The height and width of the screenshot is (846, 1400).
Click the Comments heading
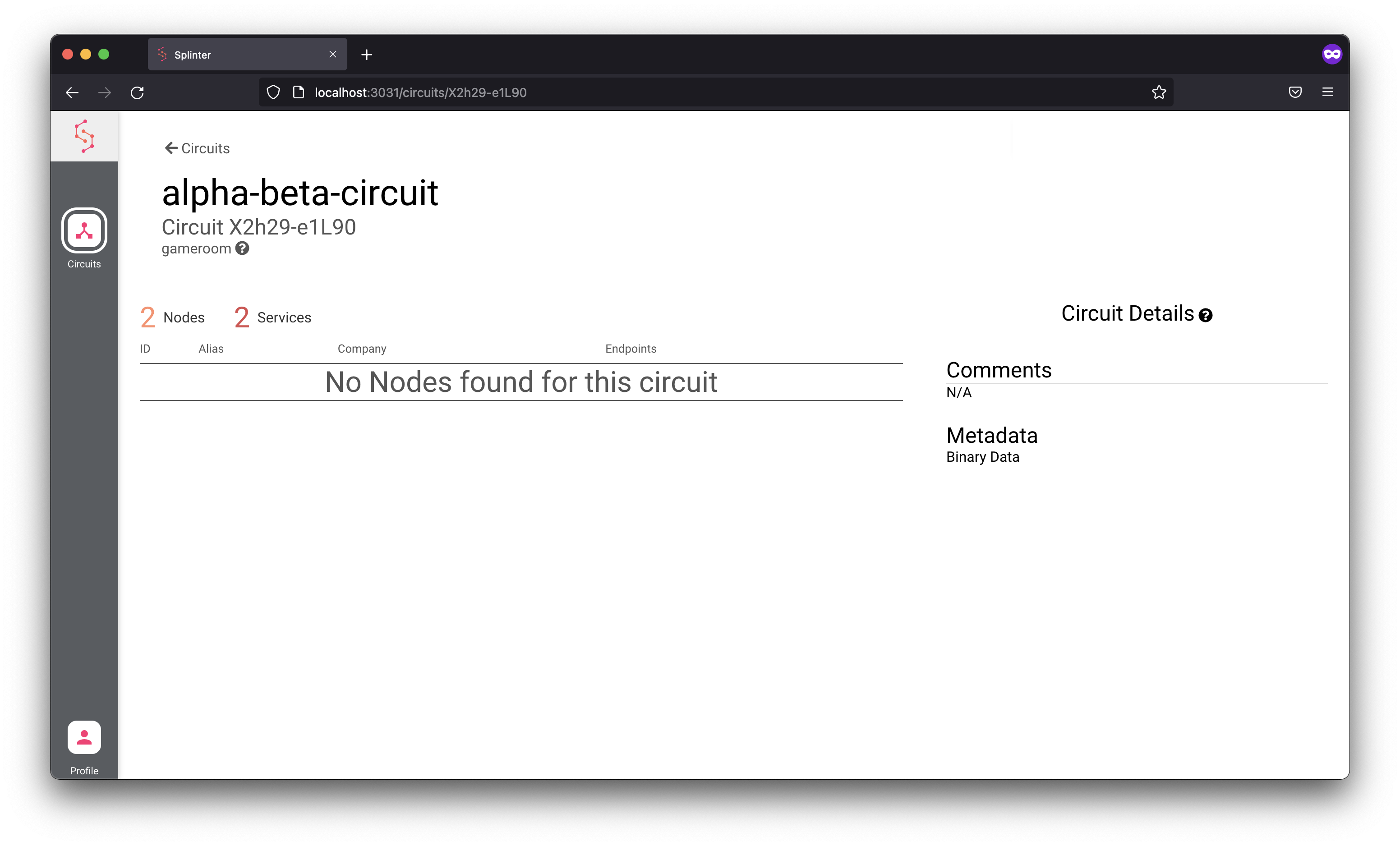[x=999, y=370]
